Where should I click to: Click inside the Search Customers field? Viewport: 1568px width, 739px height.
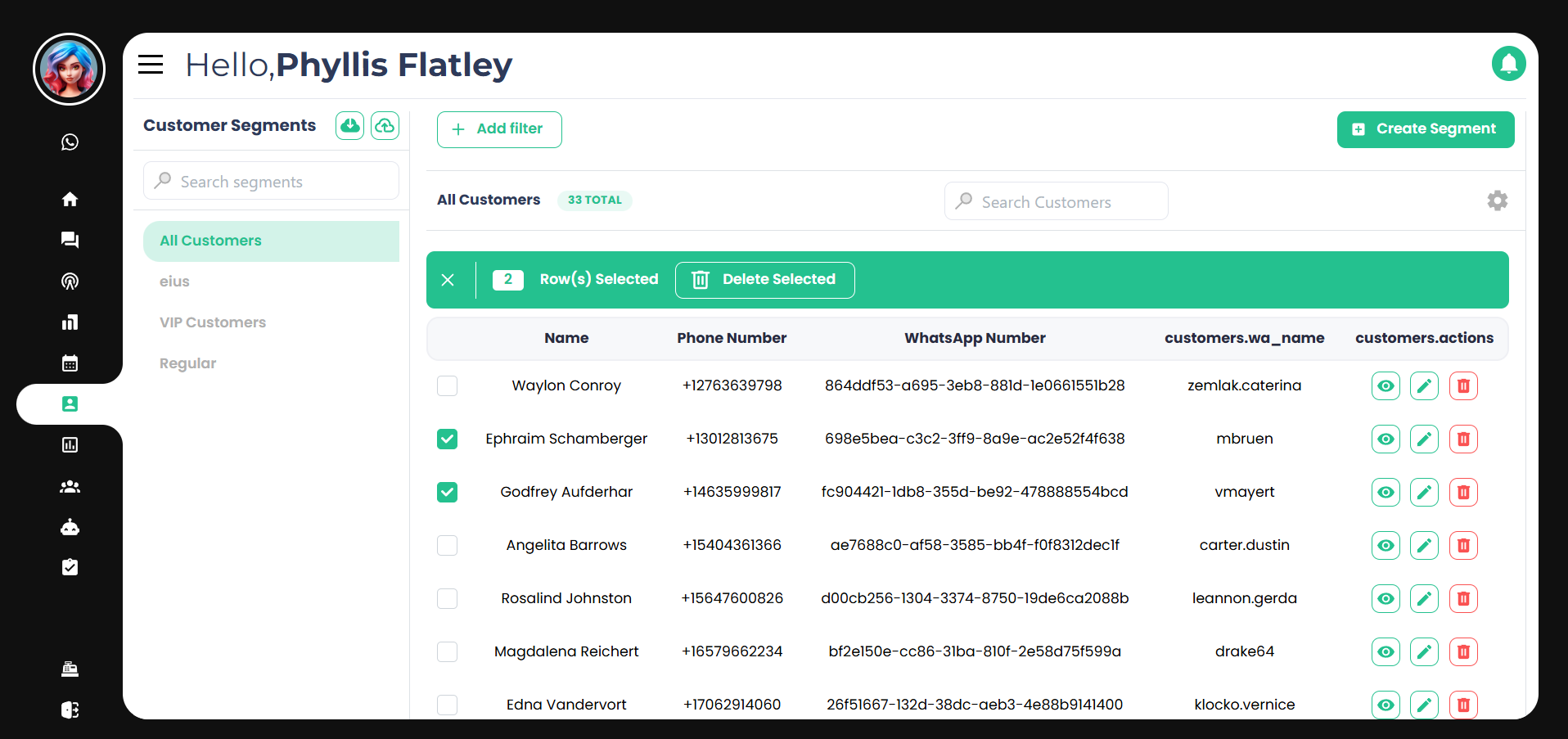tap(1056, 201)
